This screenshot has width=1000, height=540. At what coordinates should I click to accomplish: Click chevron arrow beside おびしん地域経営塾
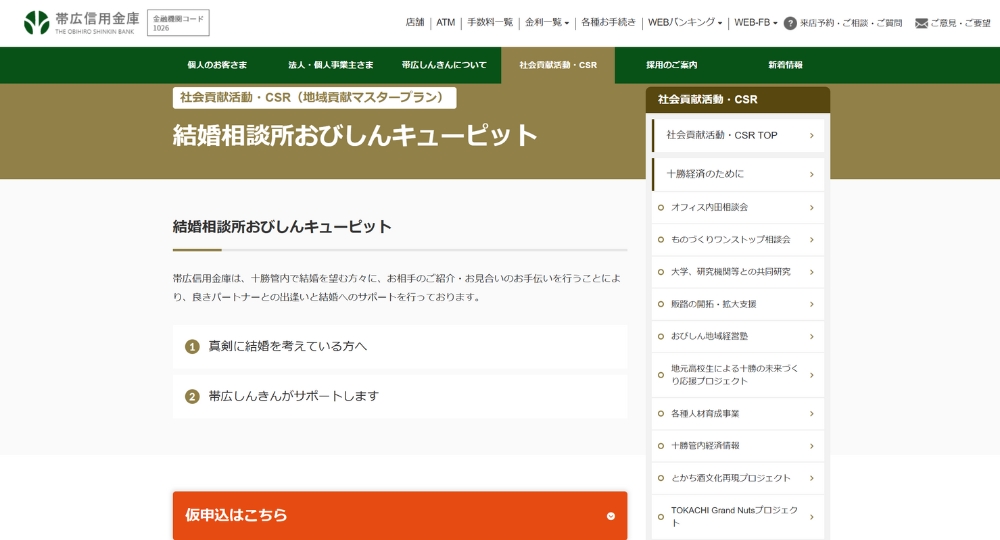(811, 336)
